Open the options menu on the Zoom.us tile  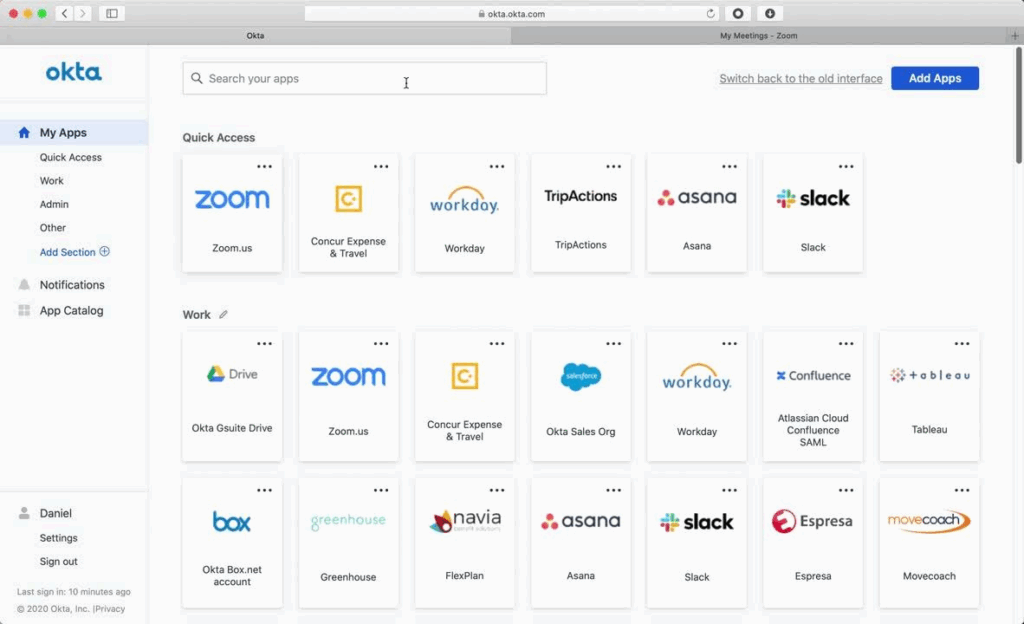[263, 166]
